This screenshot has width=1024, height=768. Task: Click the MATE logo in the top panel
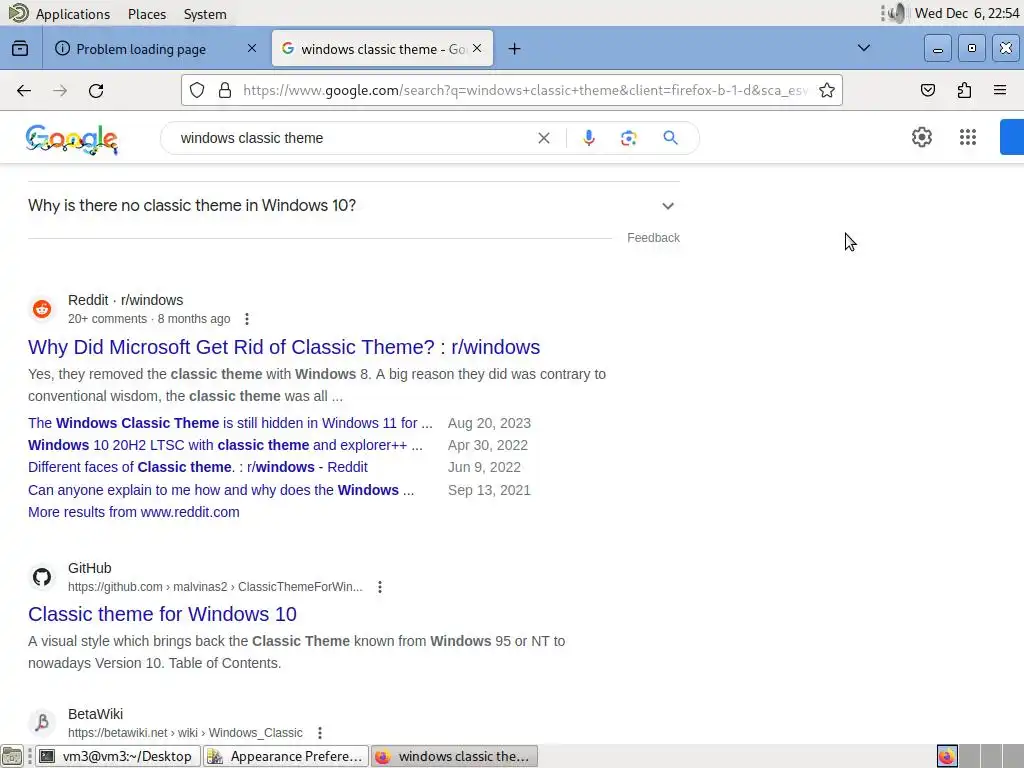[x=18, y=13]
